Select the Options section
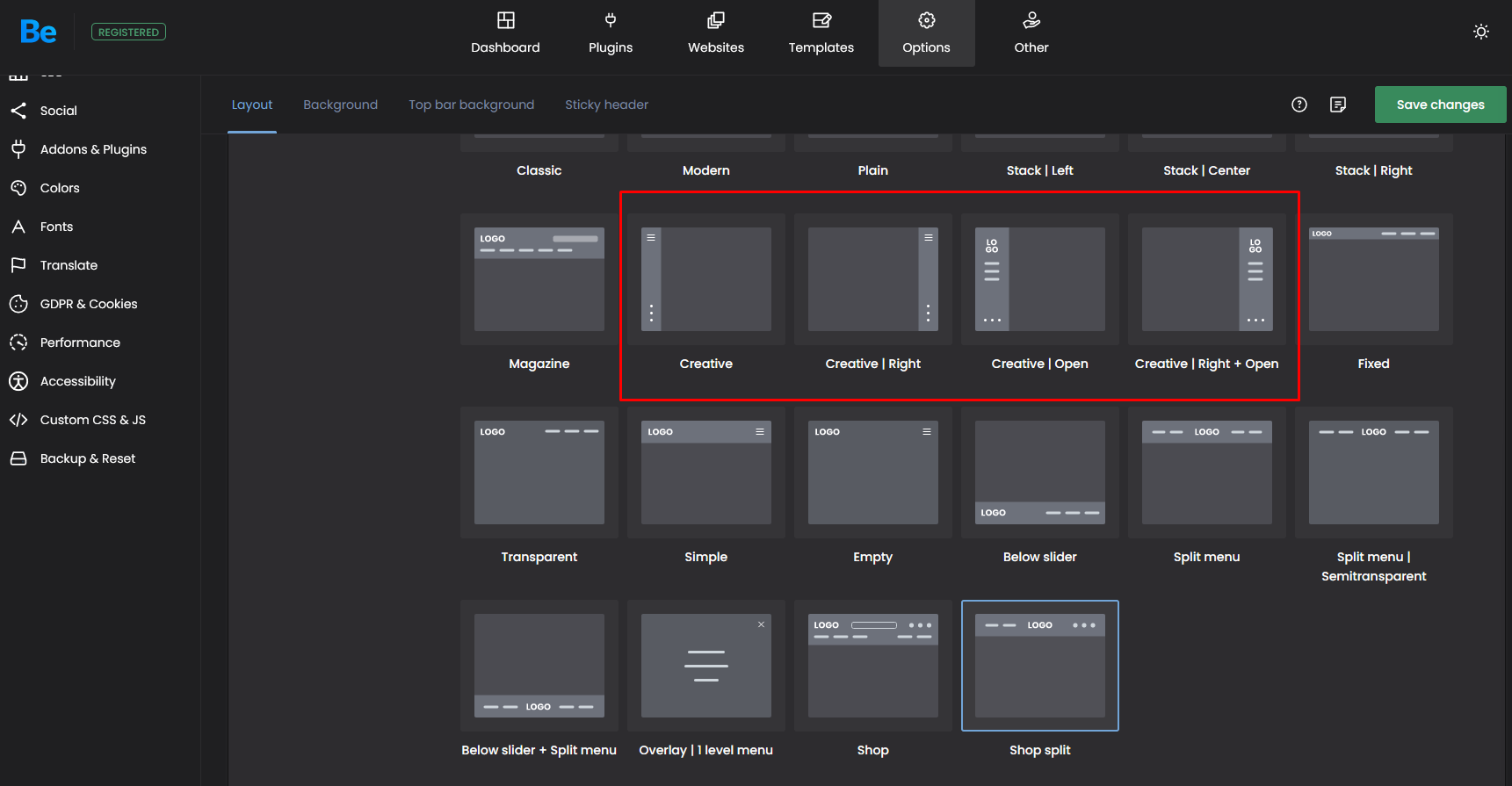The width and height of the screenshot is (1512, 786). click(x=927, y=33)
